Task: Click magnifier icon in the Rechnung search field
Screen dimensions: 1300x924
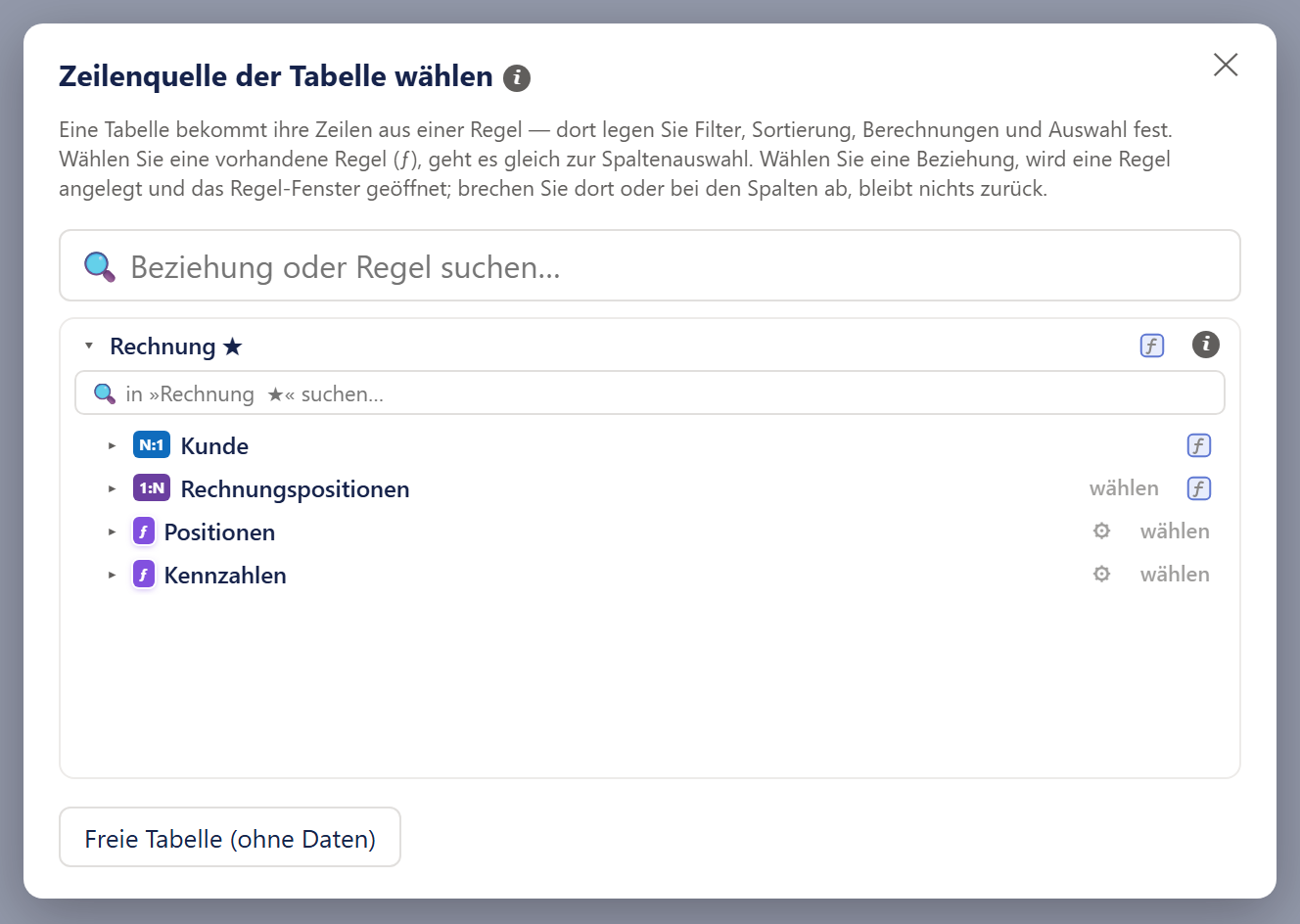Action: (105, 393)
